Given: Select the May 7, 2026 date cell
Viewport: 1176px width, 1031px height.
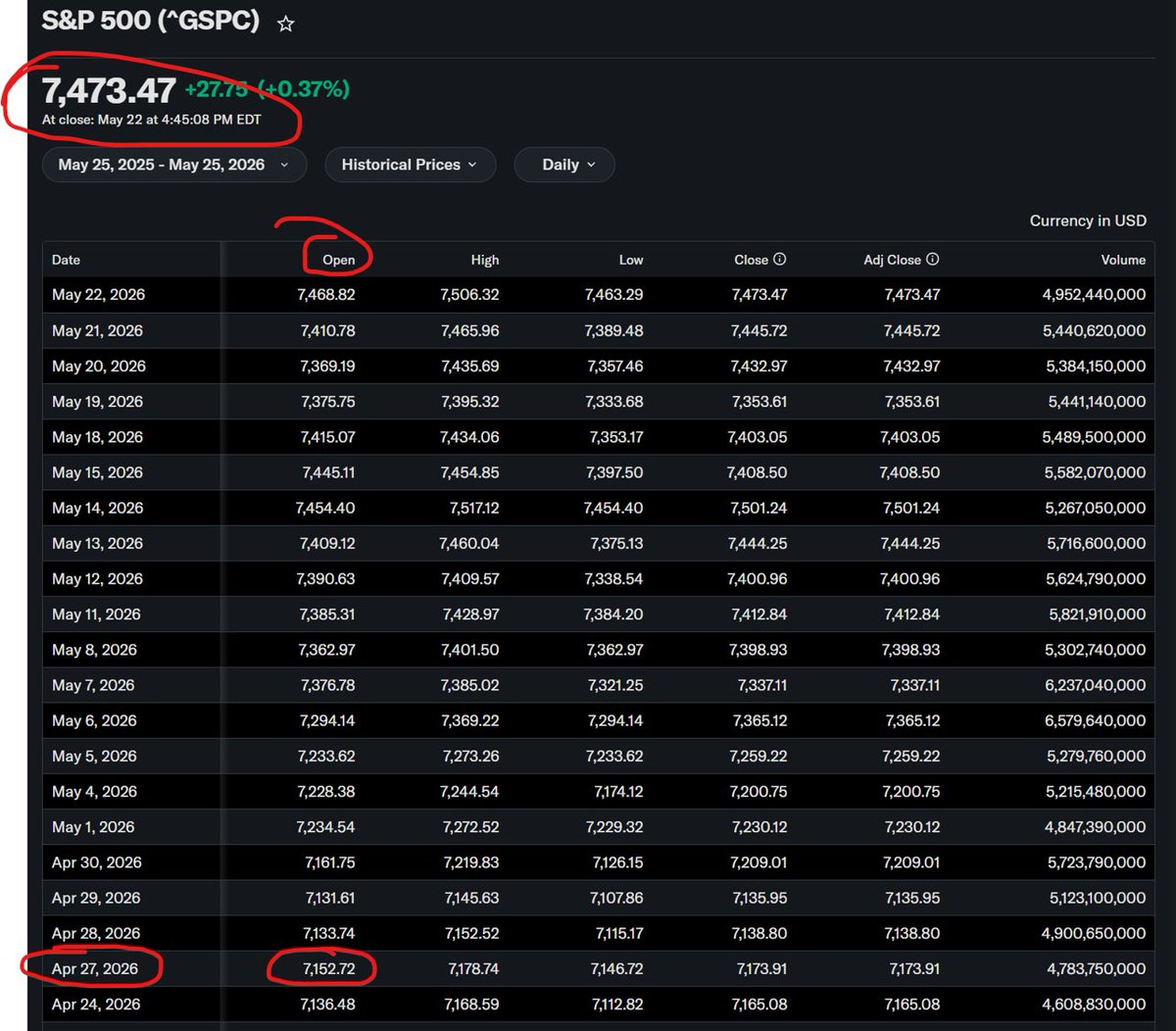Looking at the screenshot, I should coord(93,685).
